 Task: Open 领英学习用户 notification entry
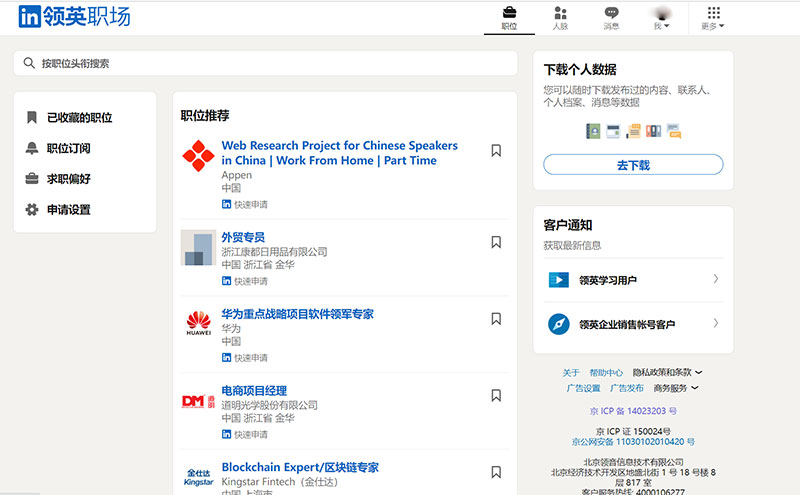632,280
